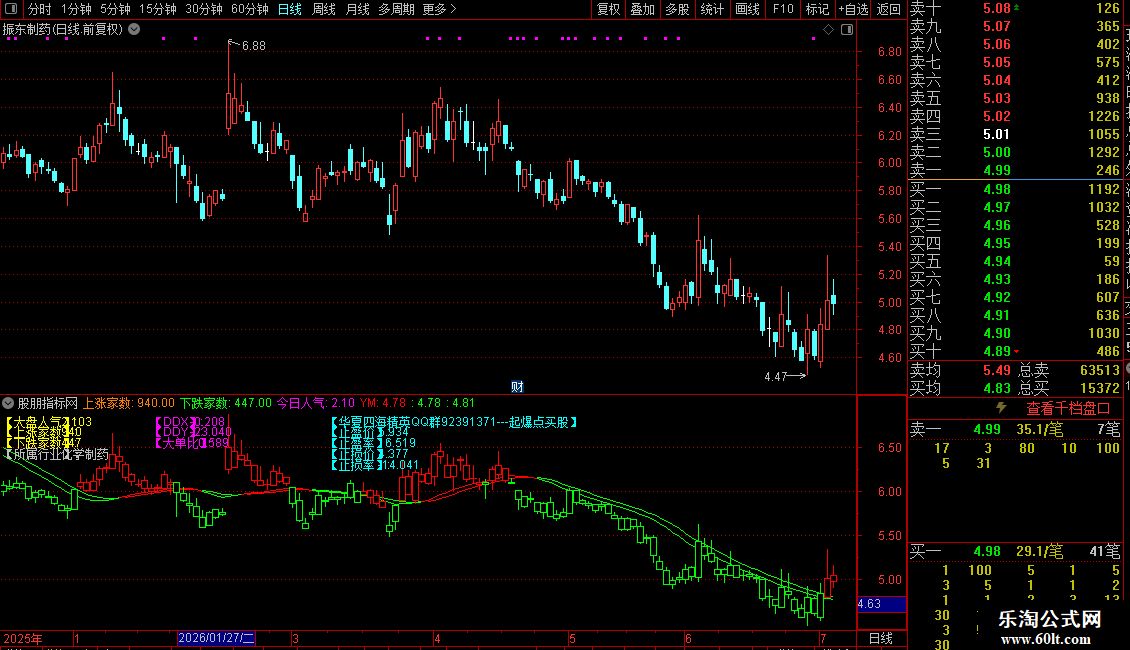The image size is (1130, 650).
Task: Click the 29.1/笔 buy queue header
Action: (x=1039, y=551)
